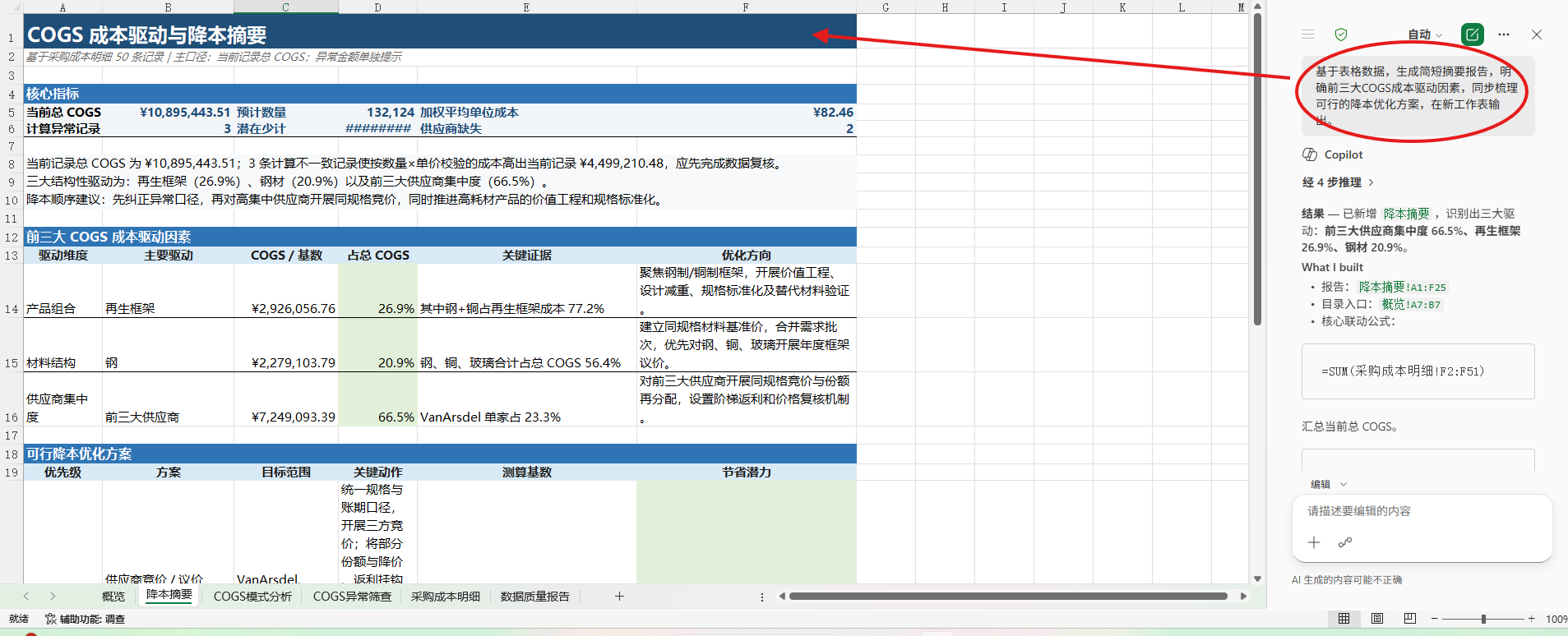The image size is (1568, 636).
Task: Select the 66.5% cell
Action: point(377,399)
